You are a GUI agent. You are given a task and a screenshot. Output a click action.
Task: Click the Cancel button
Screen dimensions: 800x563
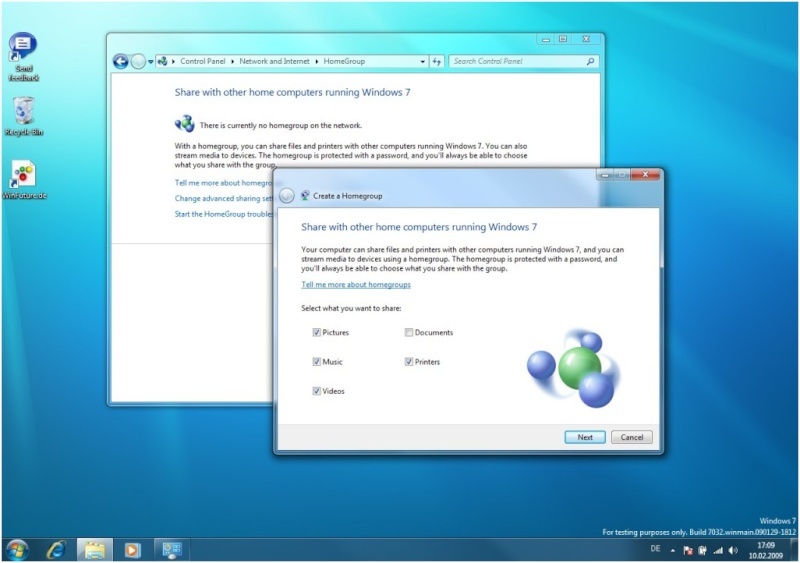tap(632, 437)
